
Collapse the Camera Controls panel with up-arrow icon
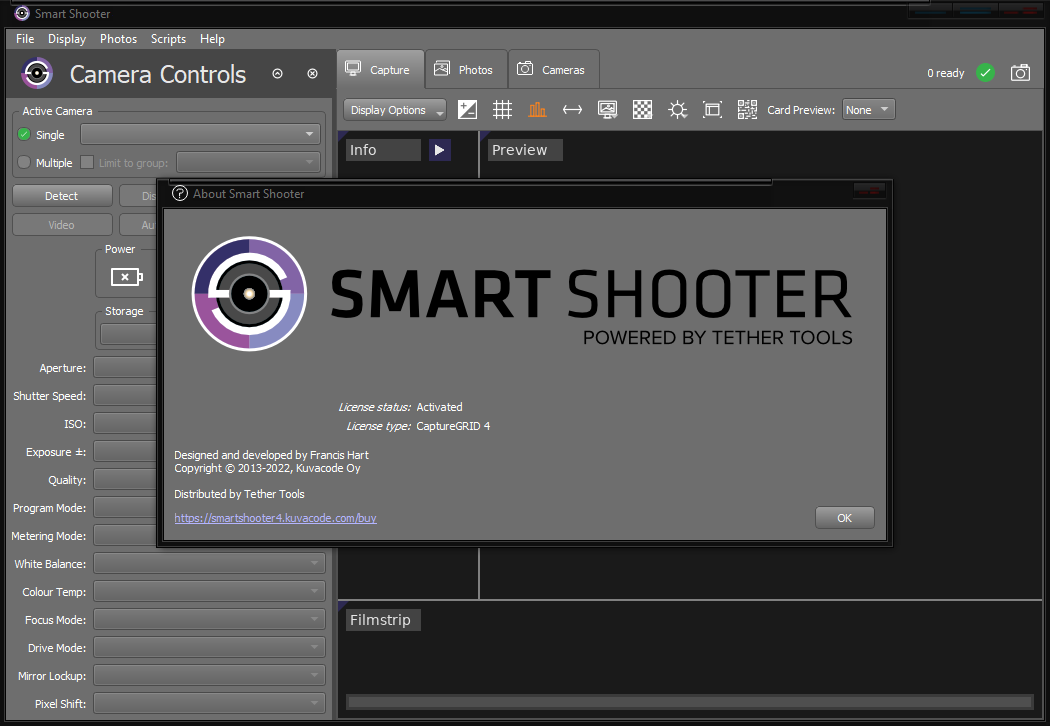pyautogui.click(x=277, y=74)
